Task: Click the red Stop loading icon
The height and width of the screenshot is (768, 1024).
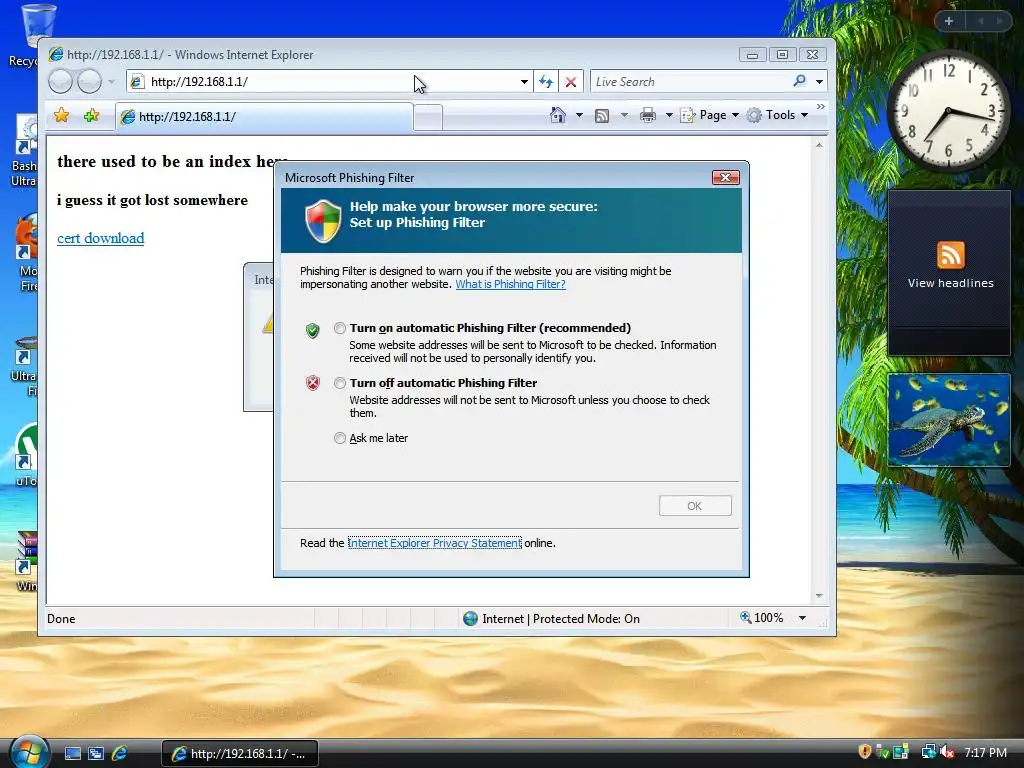Action: tap(571, 82)
